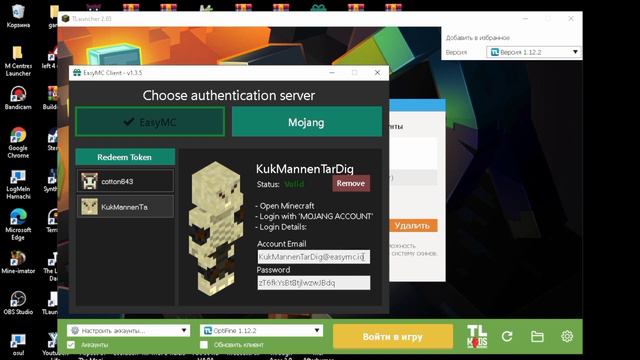
Task: Select the EasyMC authentication server
Action: pos(150,122)
